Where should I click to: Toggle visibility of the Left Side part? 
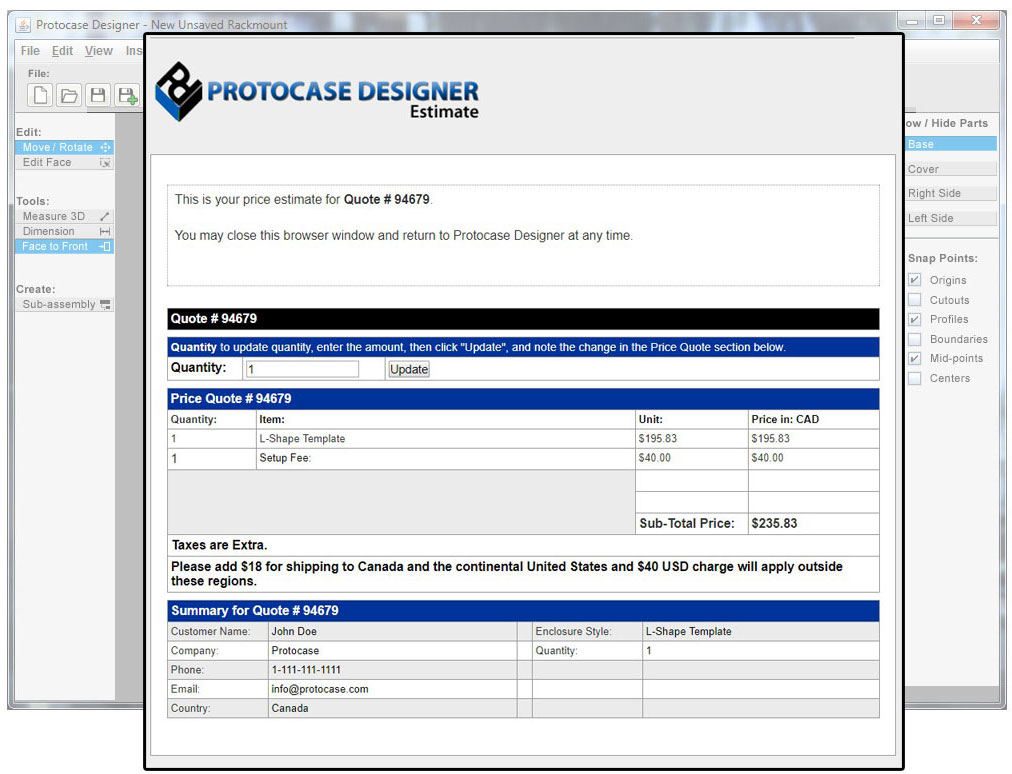951,218
